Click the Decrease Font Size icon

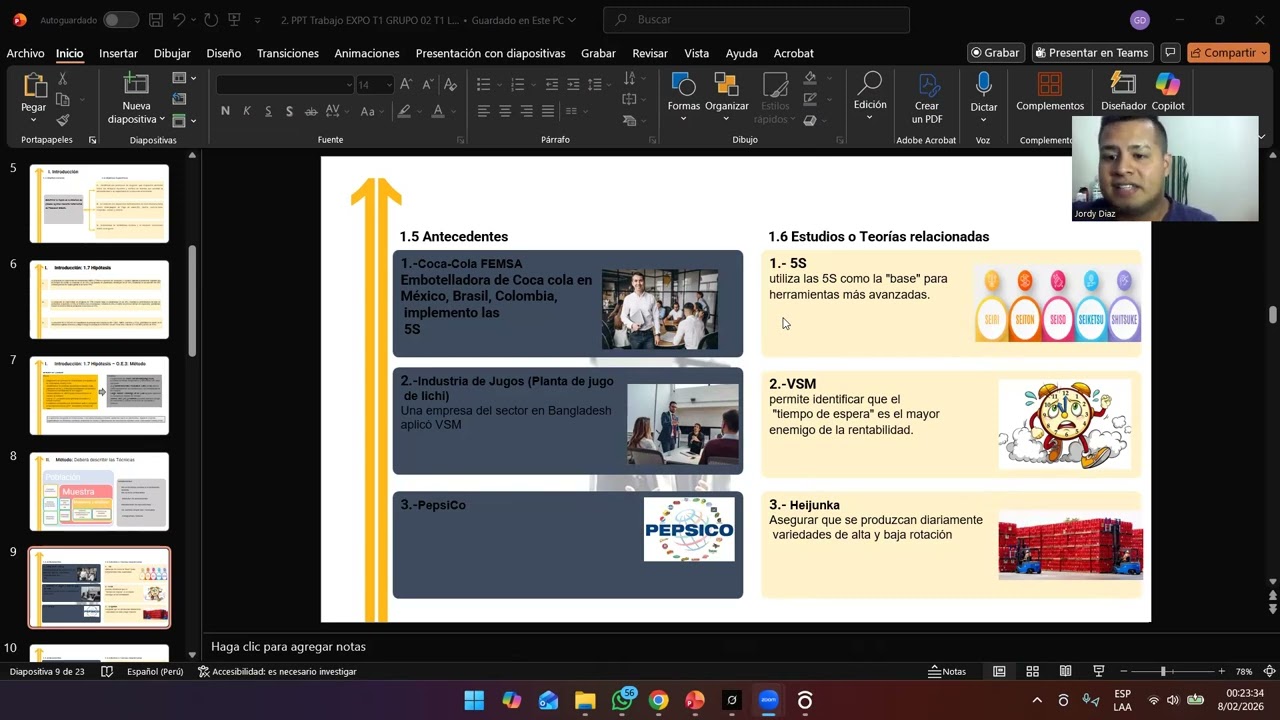pyautogui.click(x=426, y=85)
